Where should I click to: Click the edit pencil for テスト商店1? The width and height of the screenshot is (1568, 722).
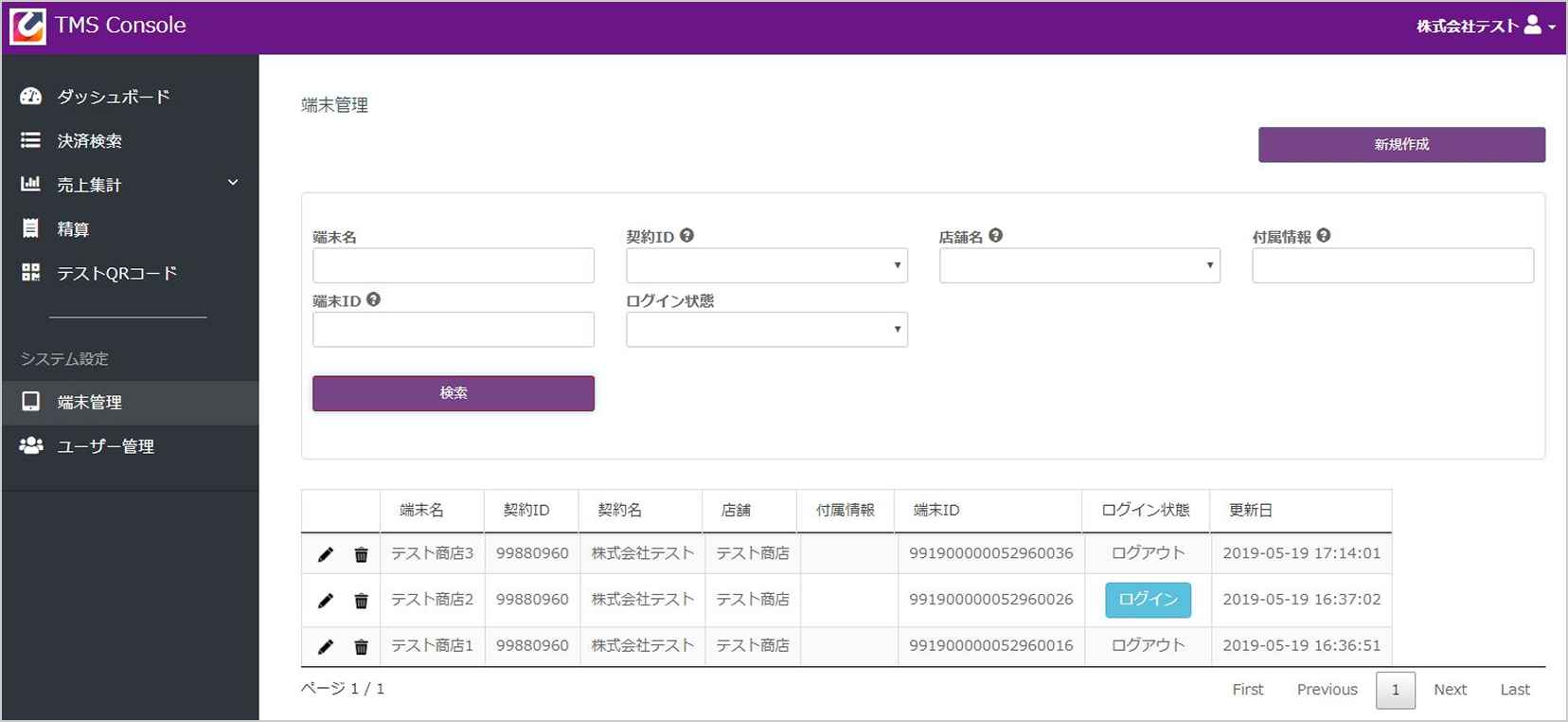326,646
